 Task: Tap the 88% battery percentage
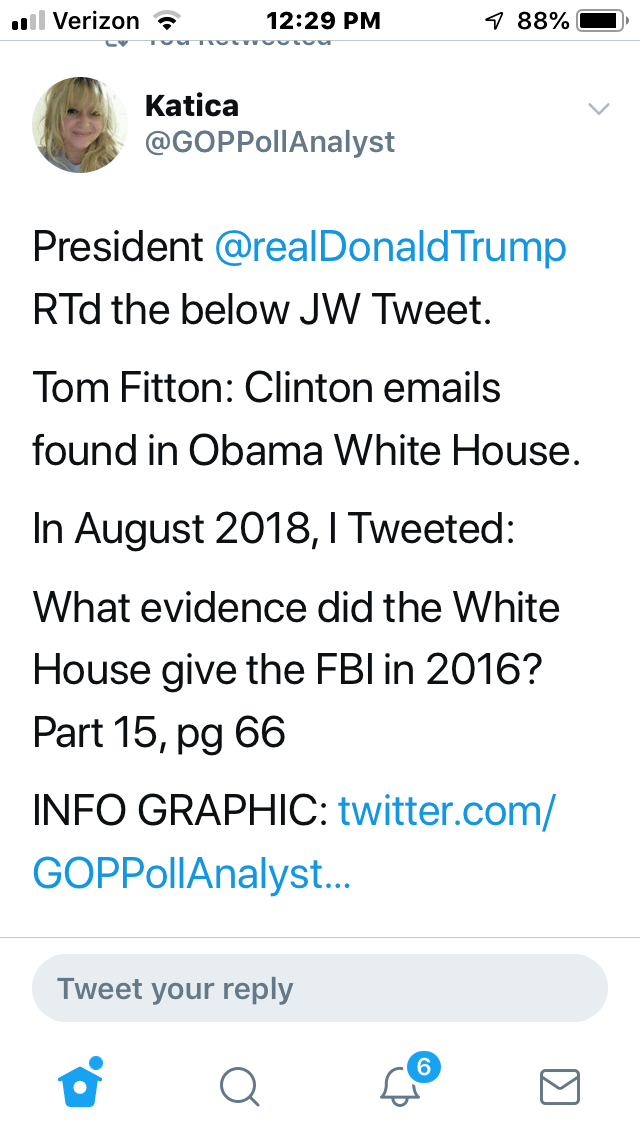pyautogui.click(x=543, y=21)
